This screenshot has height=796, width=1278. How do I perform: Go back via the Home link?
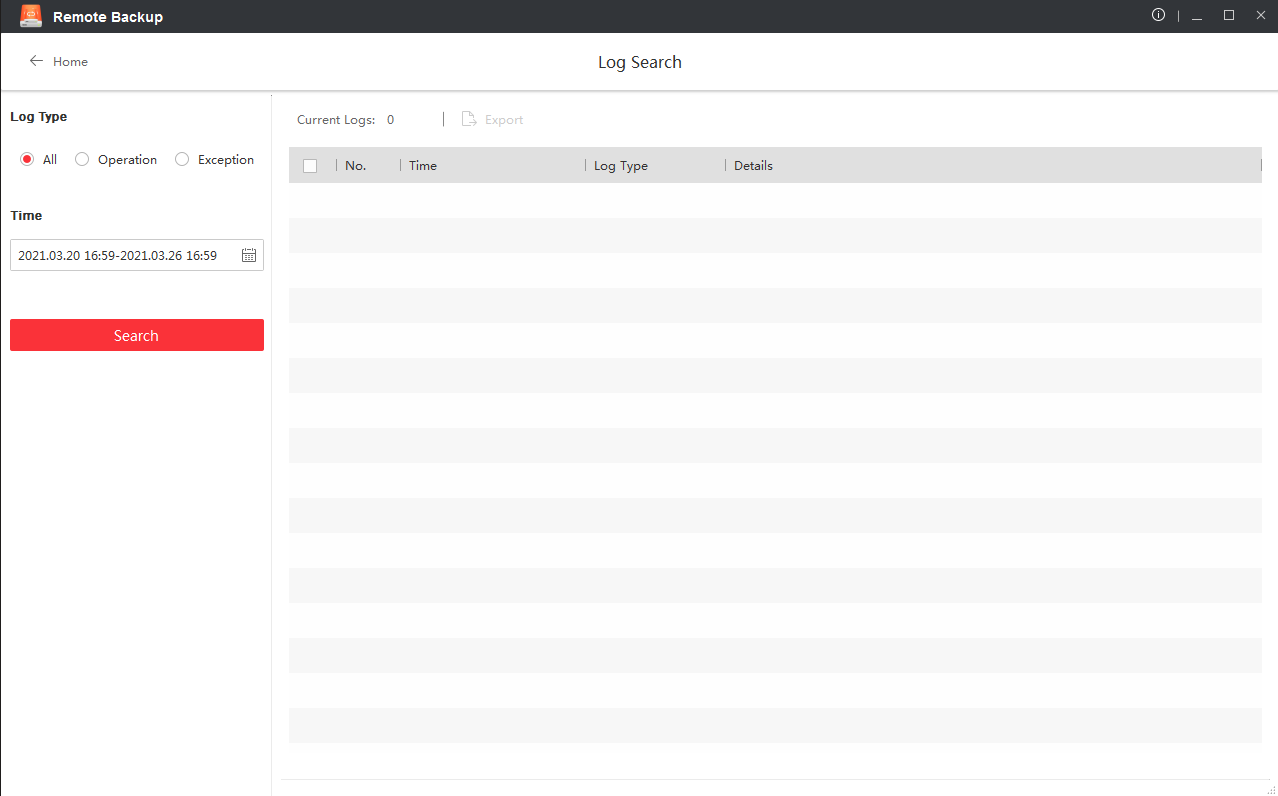[70, 62]
